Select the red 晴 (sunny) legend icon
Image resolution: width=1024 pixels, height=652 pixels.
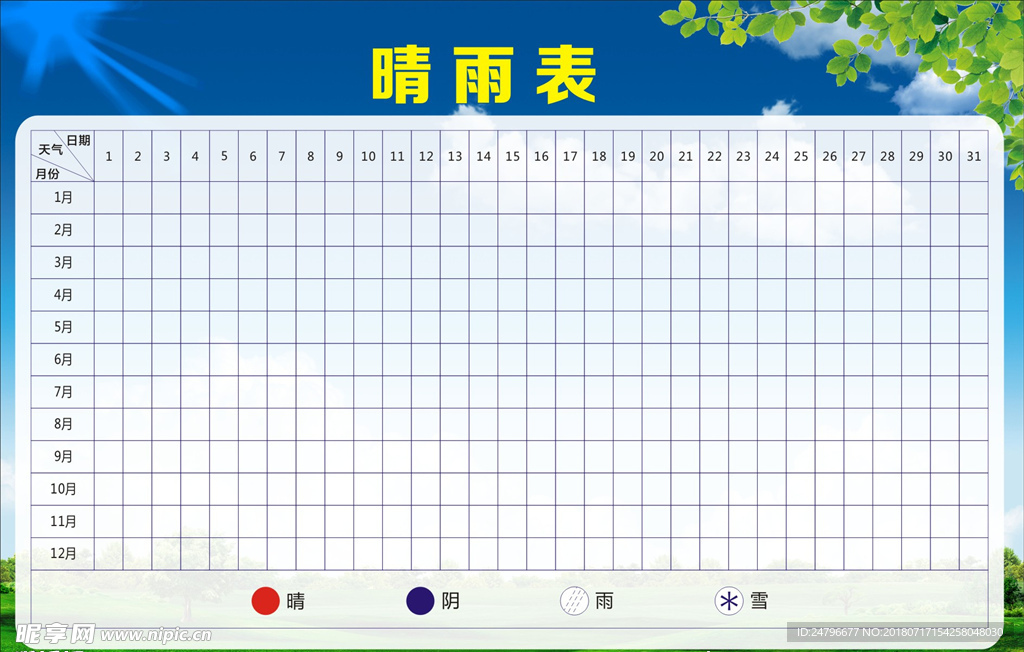[x=265, y=600]
